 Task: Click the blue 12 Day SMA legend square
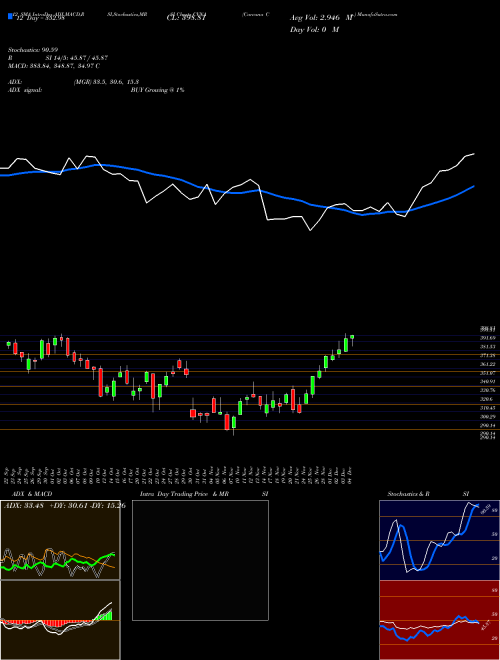coord(11,16)
